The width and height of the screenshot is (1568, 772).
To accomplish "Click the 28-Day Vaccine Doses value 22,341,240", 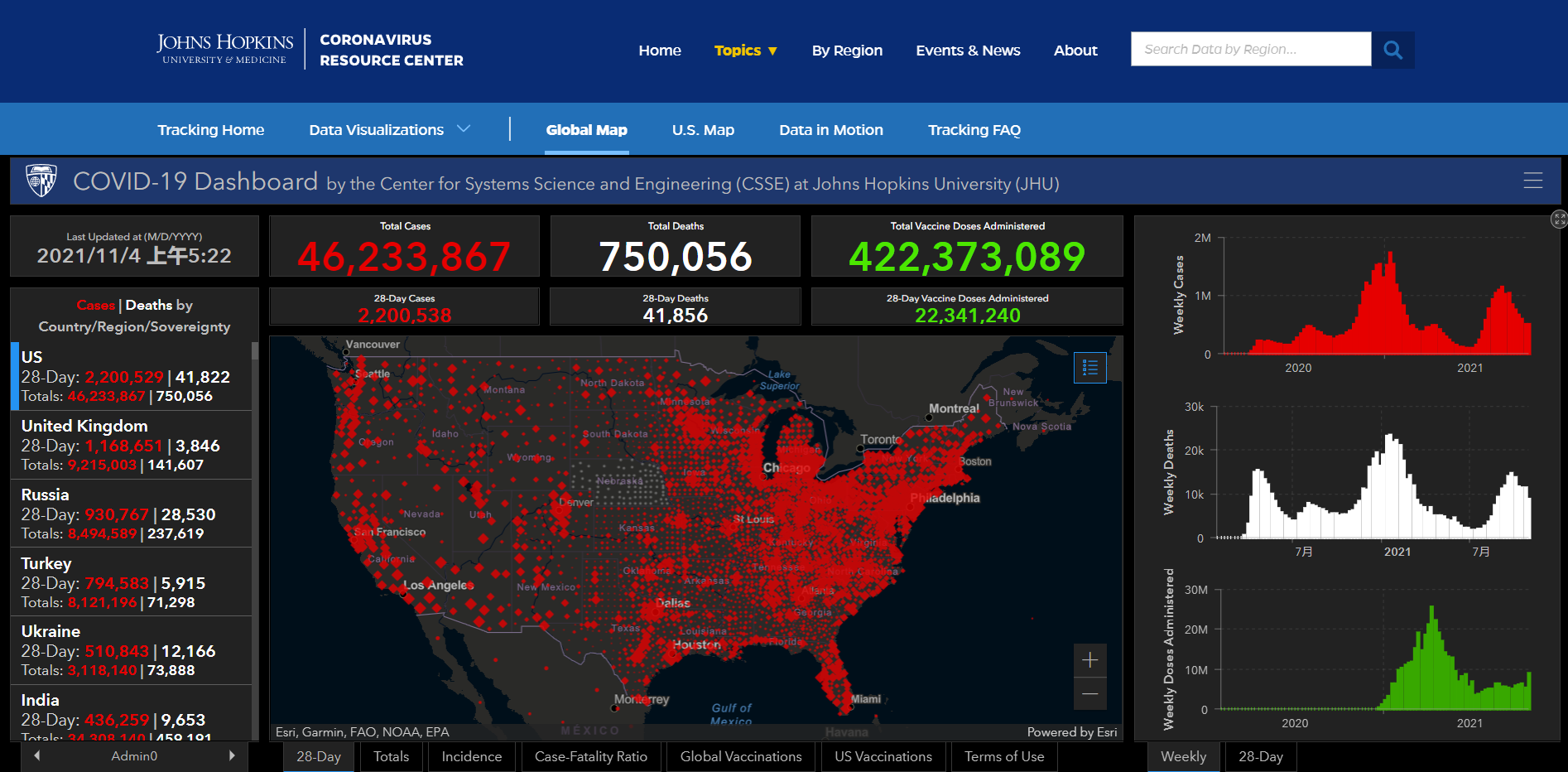I will pos(967,315).
